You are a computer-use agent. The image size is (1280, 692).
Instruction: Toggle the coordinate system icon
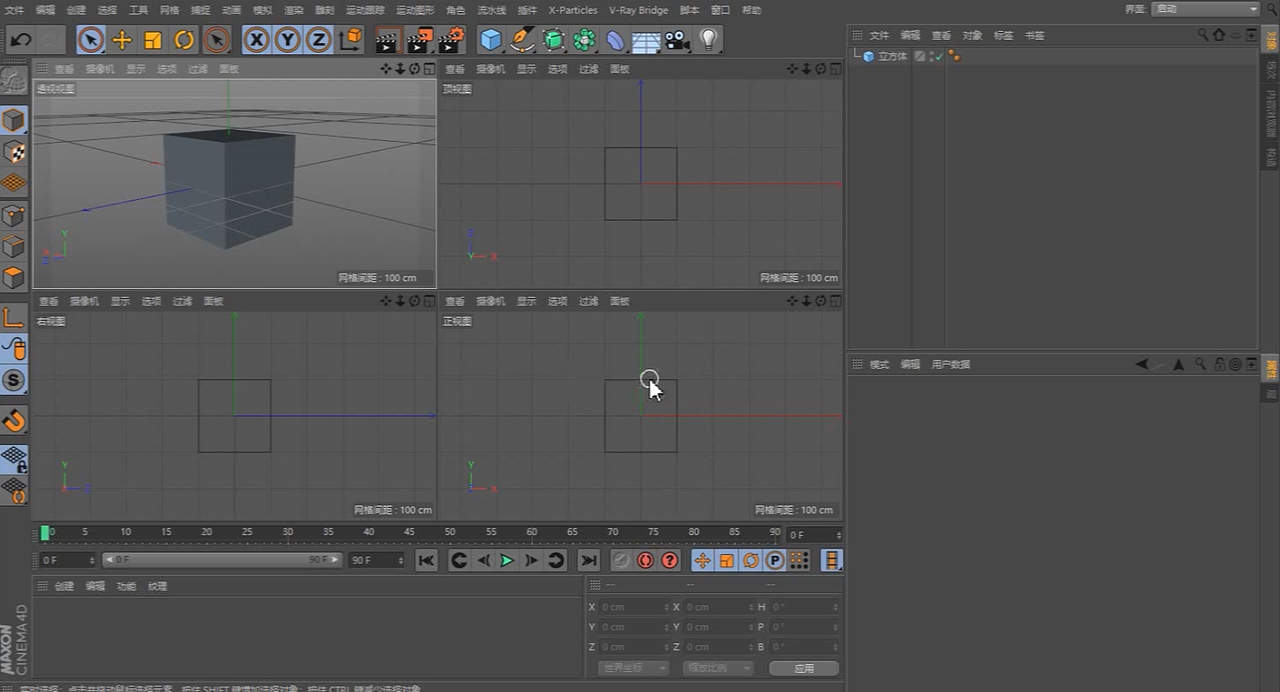351,40
